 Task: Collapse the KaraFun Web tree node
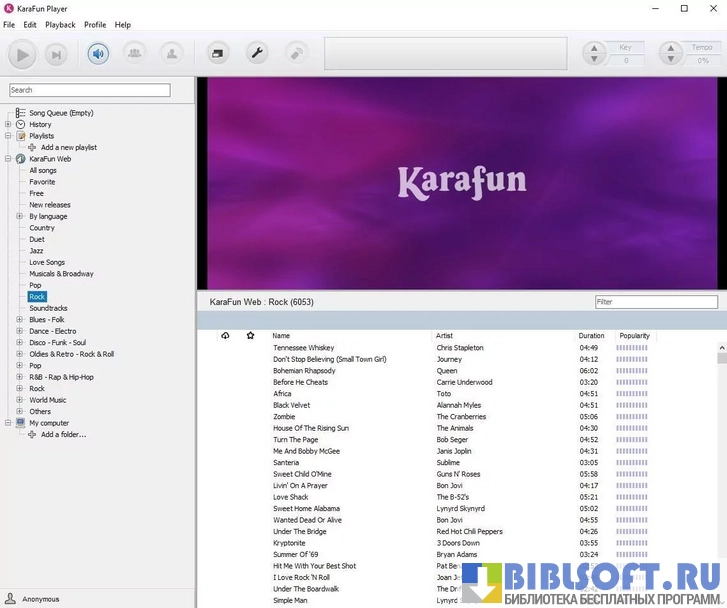pyautogui.click(x=8, y=159)
